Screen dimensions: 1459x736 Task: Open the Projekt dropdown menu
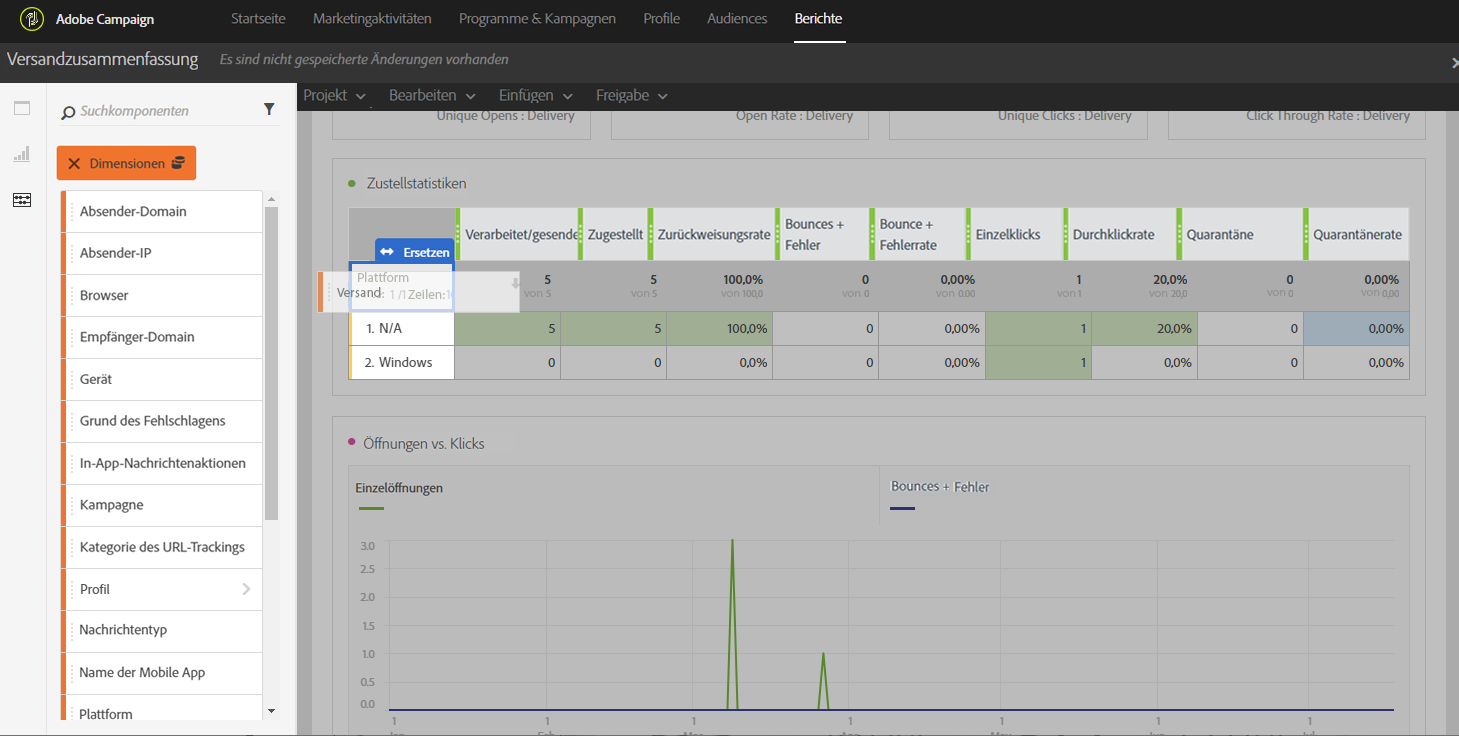[x=335, y=96]
